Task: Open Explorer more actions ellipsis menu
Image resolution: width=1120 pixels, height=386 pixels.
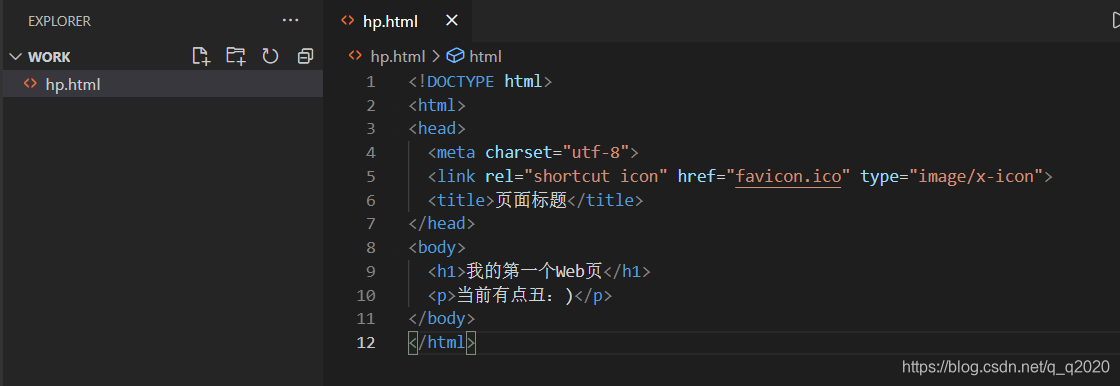Action: pyautogui.click(x=290, y=21)
